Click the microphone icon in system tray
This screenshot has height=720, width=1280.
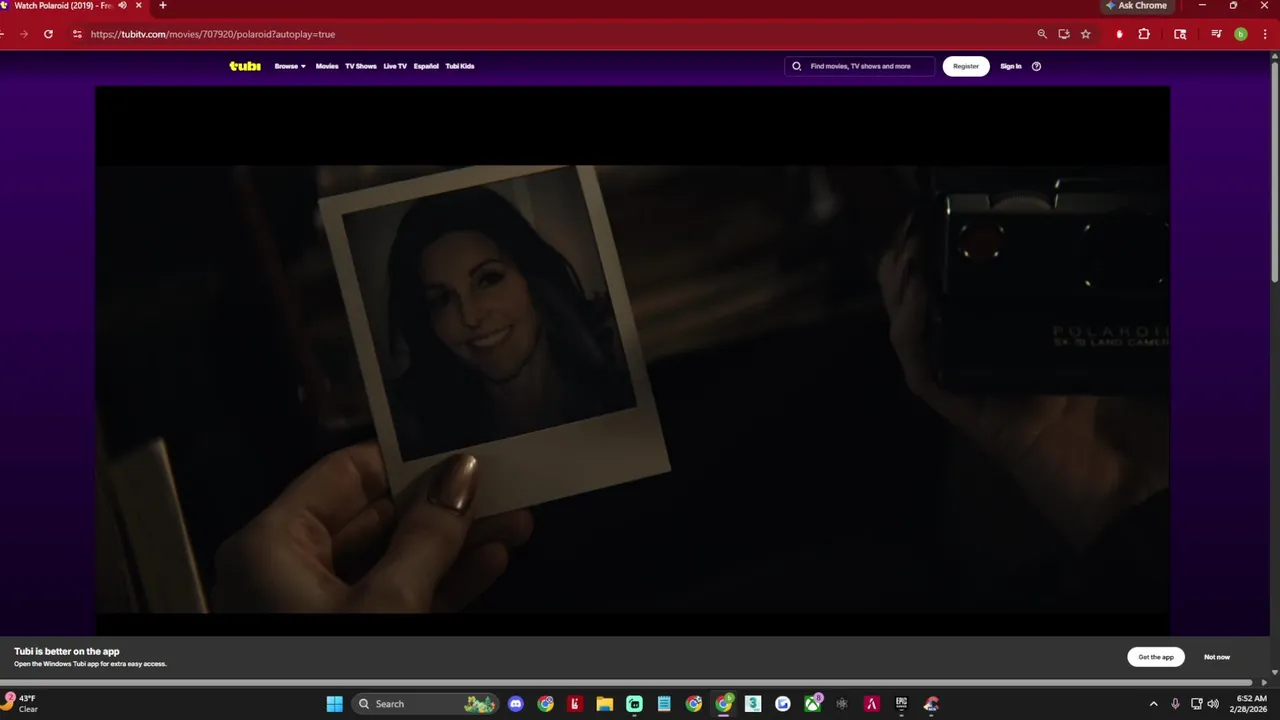click(x=1175, y=704)
